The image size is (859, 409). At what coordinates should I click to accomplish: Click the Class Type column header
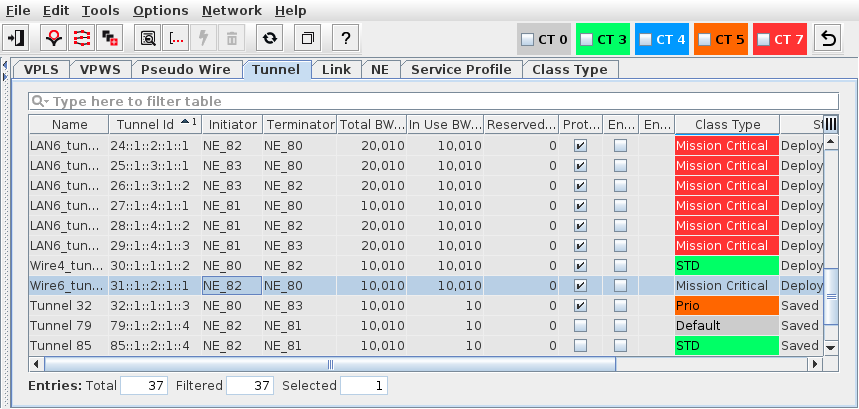click(x=727, y=125)
